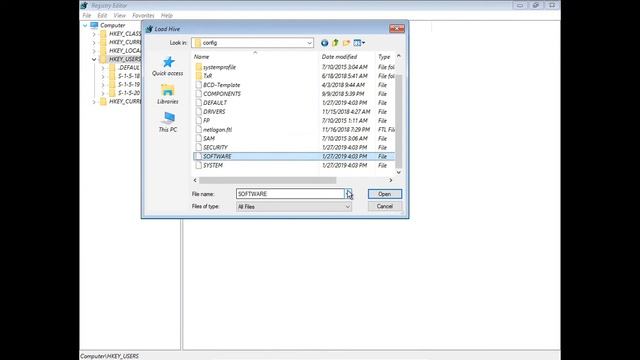The width and height of the screenshot is (640, 360).
Task: Click the scroll right arrow of file list
Action: [391, 180]
